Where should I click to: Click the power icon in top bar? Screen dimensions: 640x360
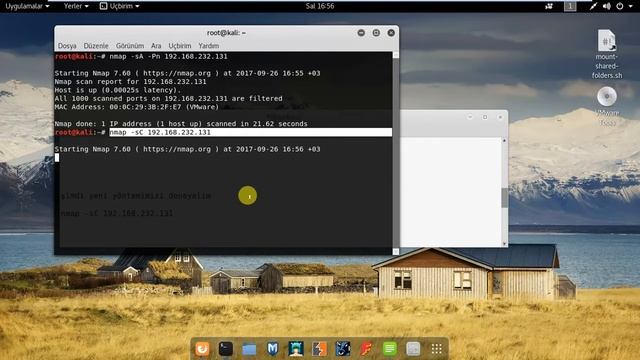(x=620, y=6)
